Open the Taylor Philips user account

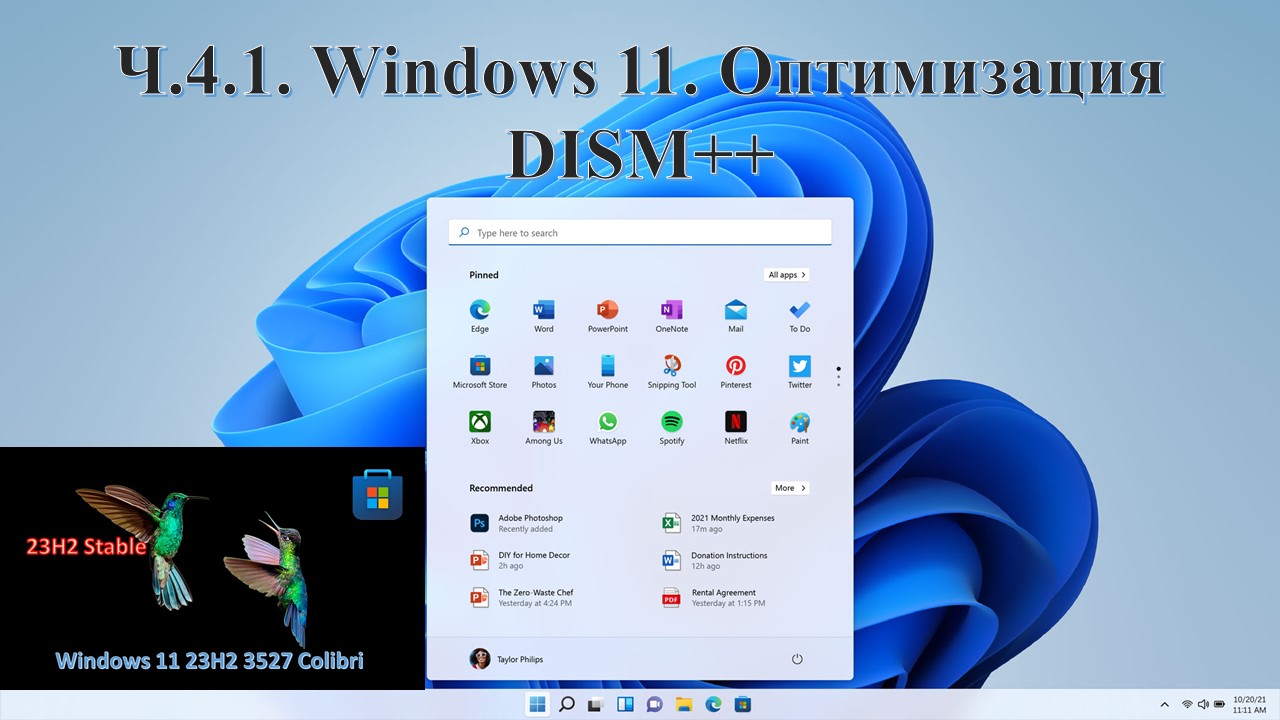click(506, 659)
